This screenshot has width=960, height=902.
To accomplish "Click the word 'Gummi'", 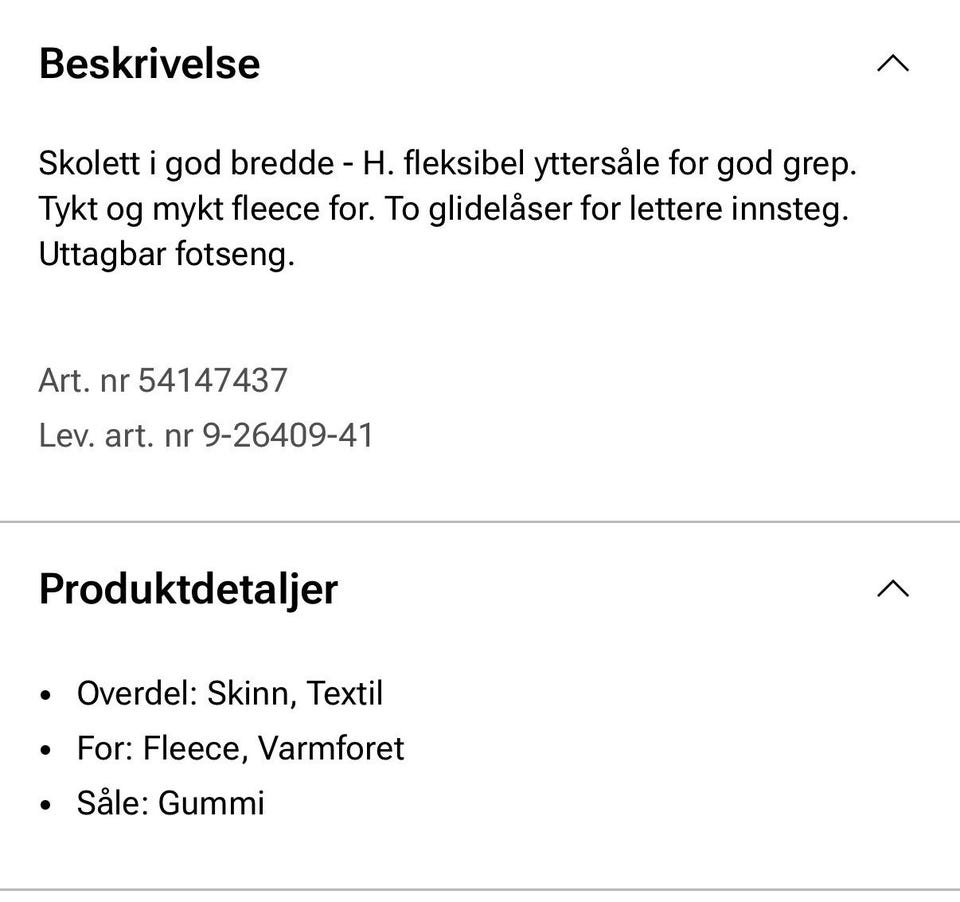I will (x=211, y=803).
